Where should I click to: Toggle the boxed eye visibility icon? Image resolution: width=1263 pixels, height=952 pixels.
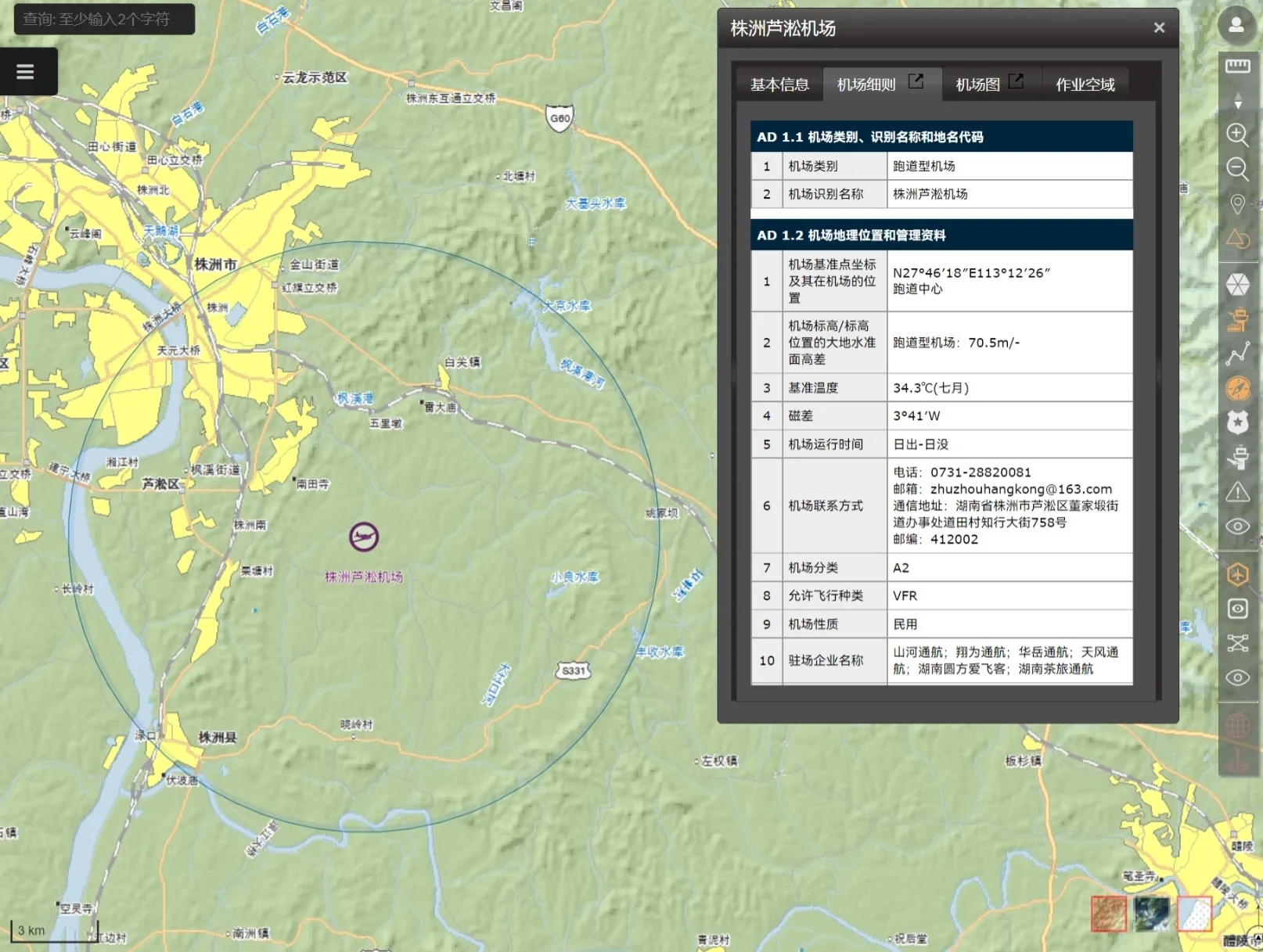[1237, 609]
